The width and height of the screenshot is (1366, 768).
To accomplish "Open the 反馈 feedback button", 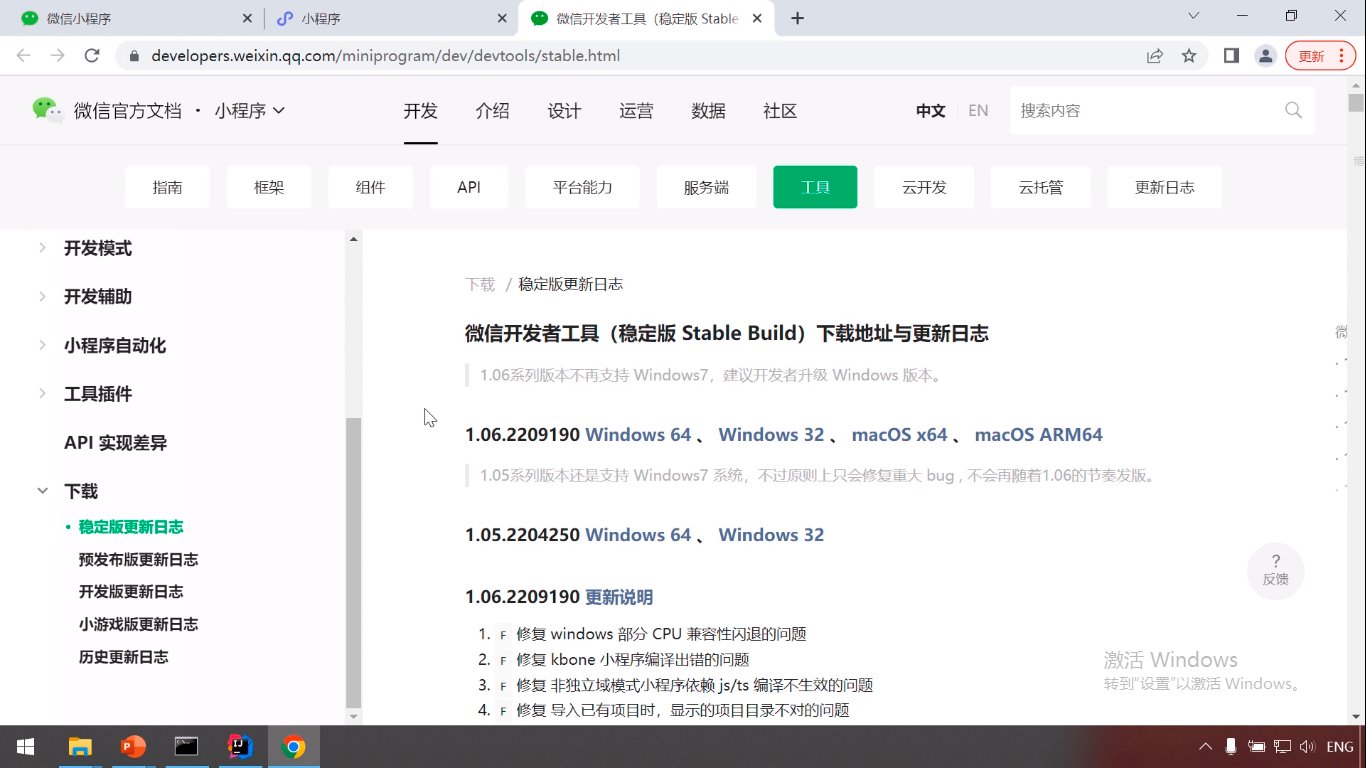I will [1275, 571].
